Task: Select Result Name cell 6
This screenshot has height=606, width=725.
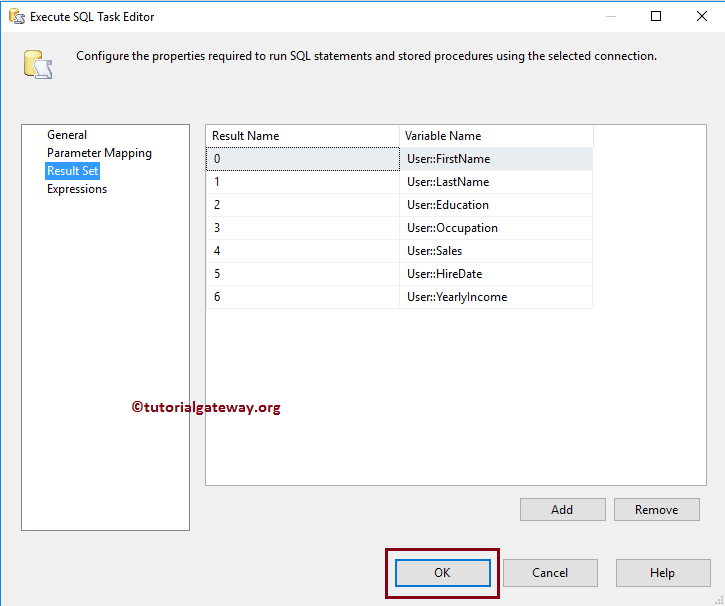Action: [x=303, y=297]
